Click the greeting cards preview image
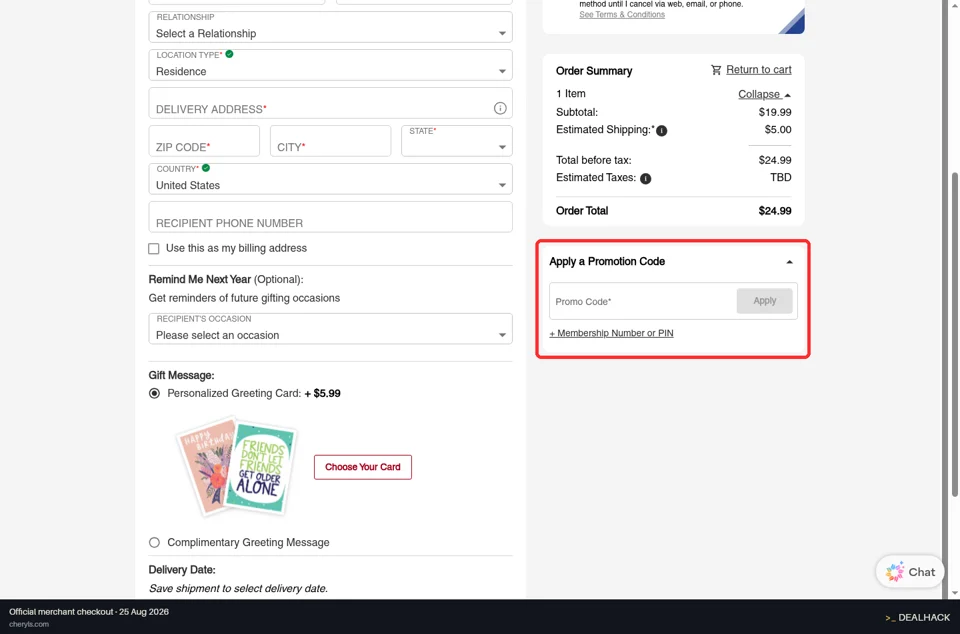Screen dimensions: 960x634 click(x=236, y=466)
